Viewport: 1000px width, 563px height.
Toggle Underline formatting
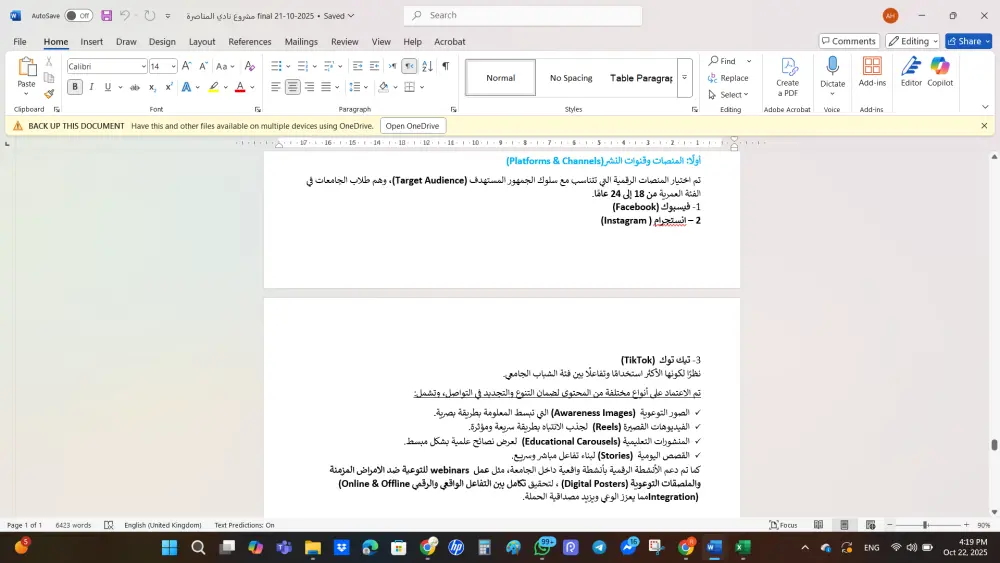pyautogui.click(x=107, y=87)
